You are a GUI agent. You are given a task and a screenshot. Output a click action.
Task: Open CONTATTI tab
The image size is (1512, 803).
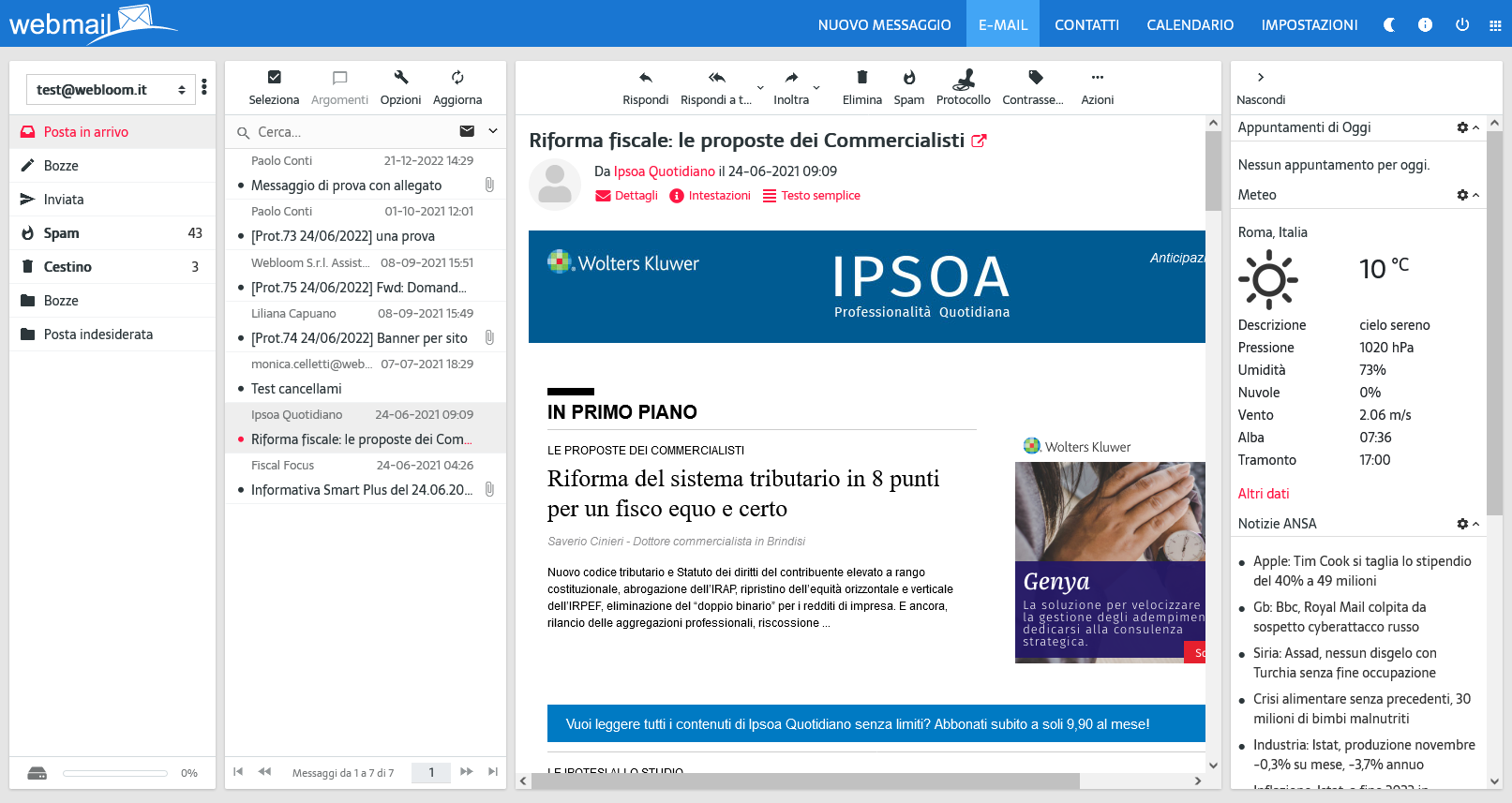point(1086,25)
